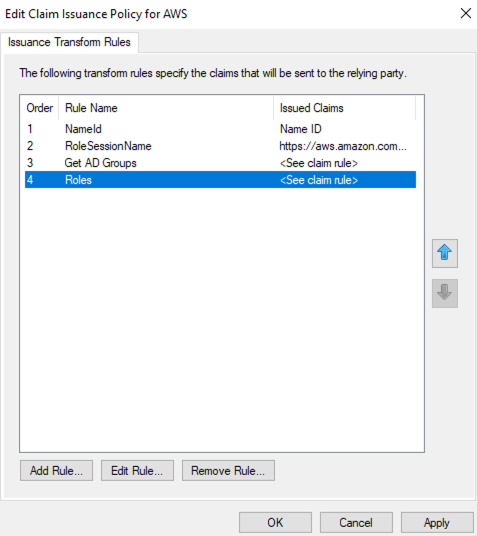Close the Edit Claim Issuance Policy dialog
This screenshot has width=477, height=536.
[465, 13]
